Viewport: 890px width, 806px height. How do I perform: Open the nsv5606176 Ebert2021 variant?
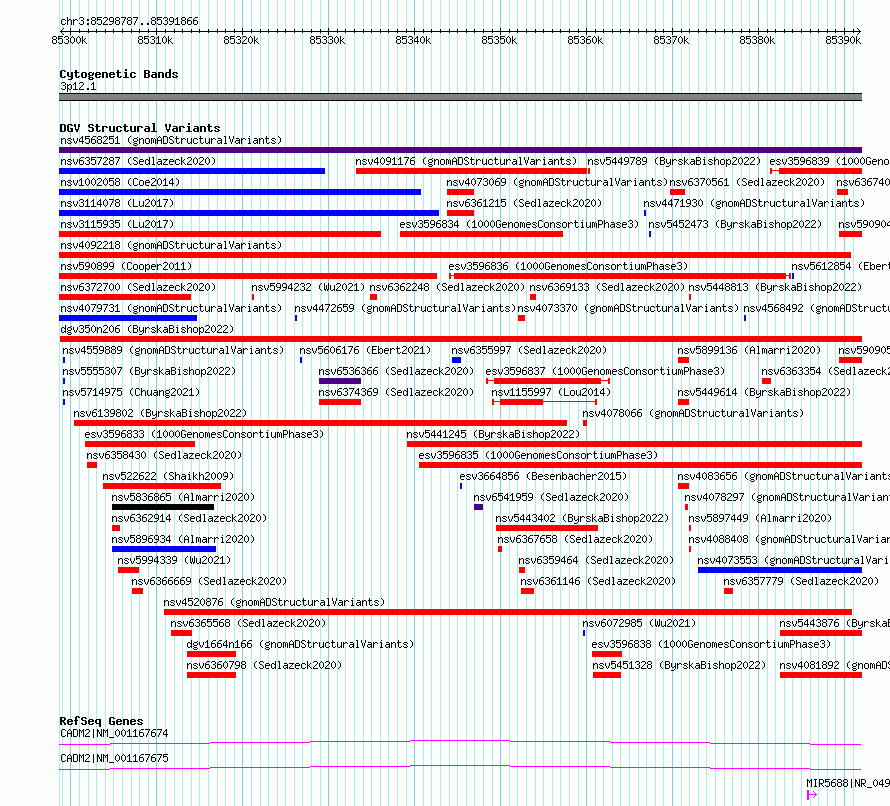coord(365,350)
